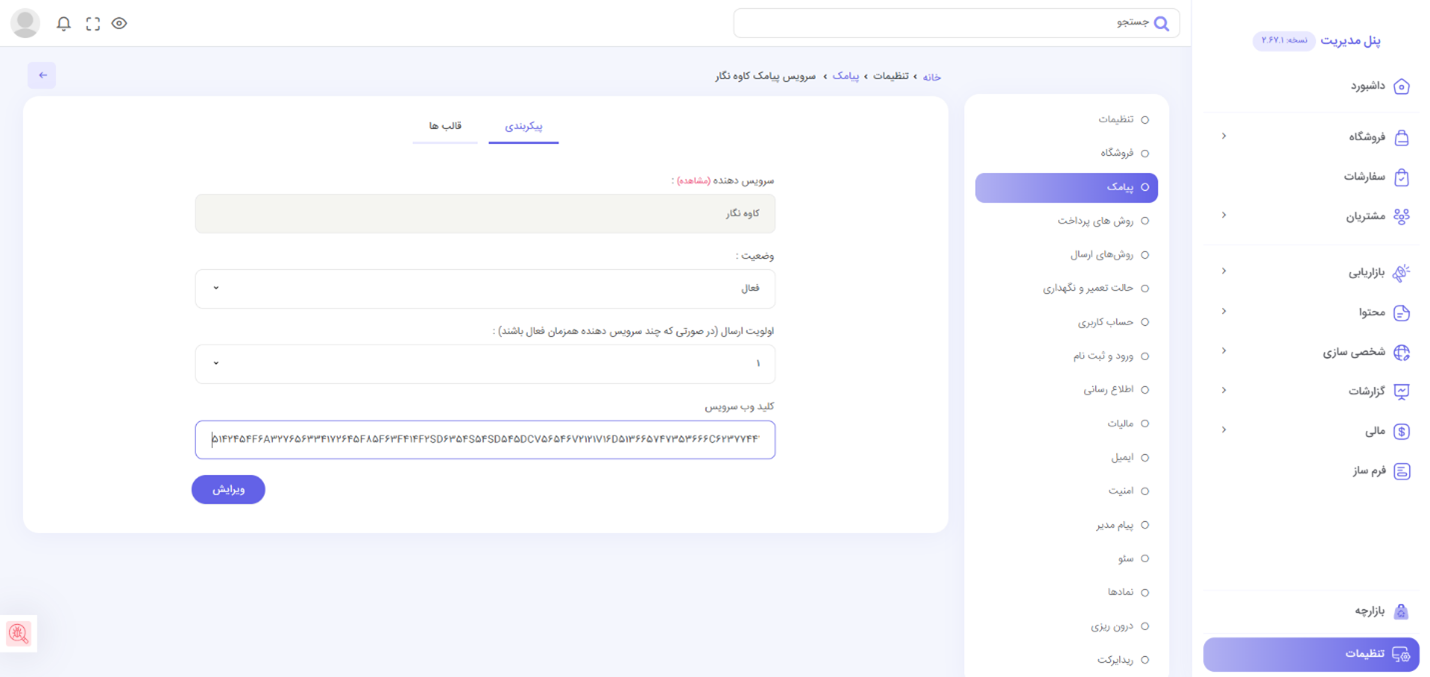Select the پیکربندی tab

(523, 127)
